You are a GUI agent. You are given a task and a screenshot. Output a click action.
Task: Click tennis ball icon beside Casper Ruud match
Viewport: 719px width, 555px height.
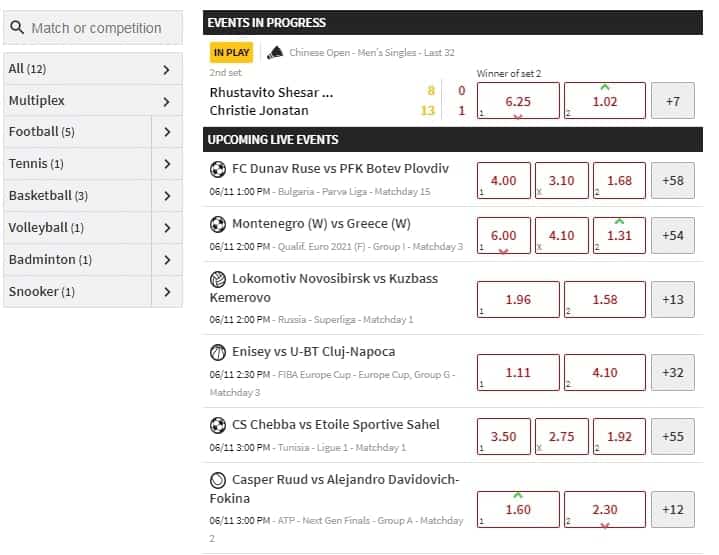pyautogui.click(x=218, y=480)
